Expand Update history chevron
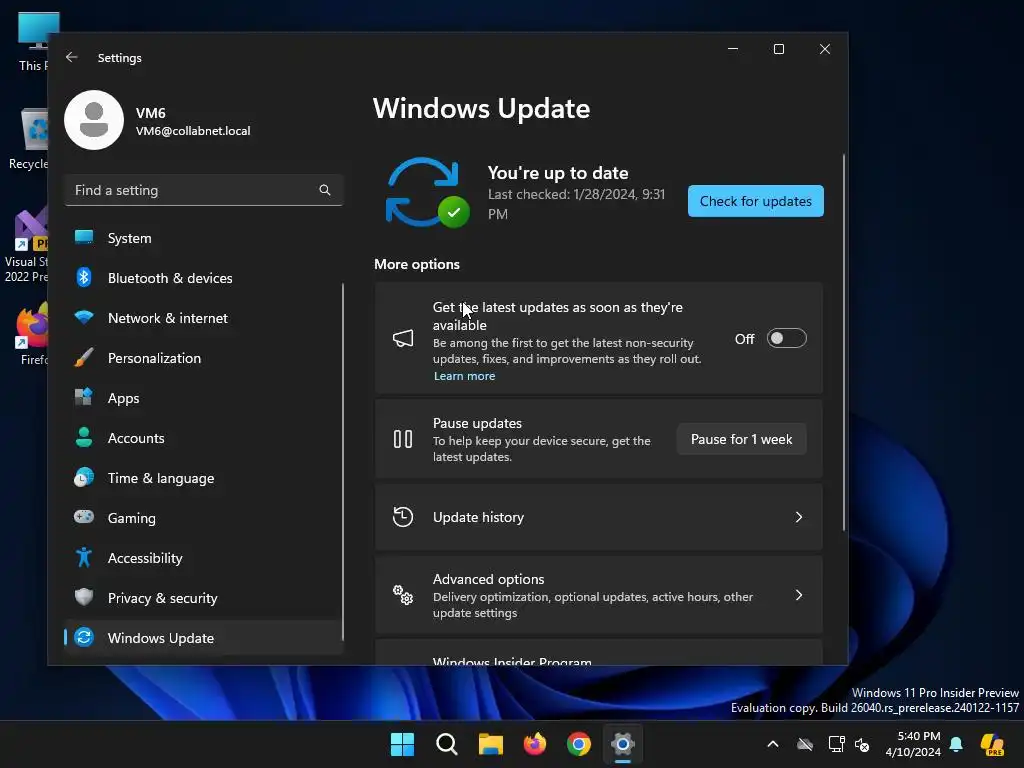1024x768 pixels. point(799,517)
